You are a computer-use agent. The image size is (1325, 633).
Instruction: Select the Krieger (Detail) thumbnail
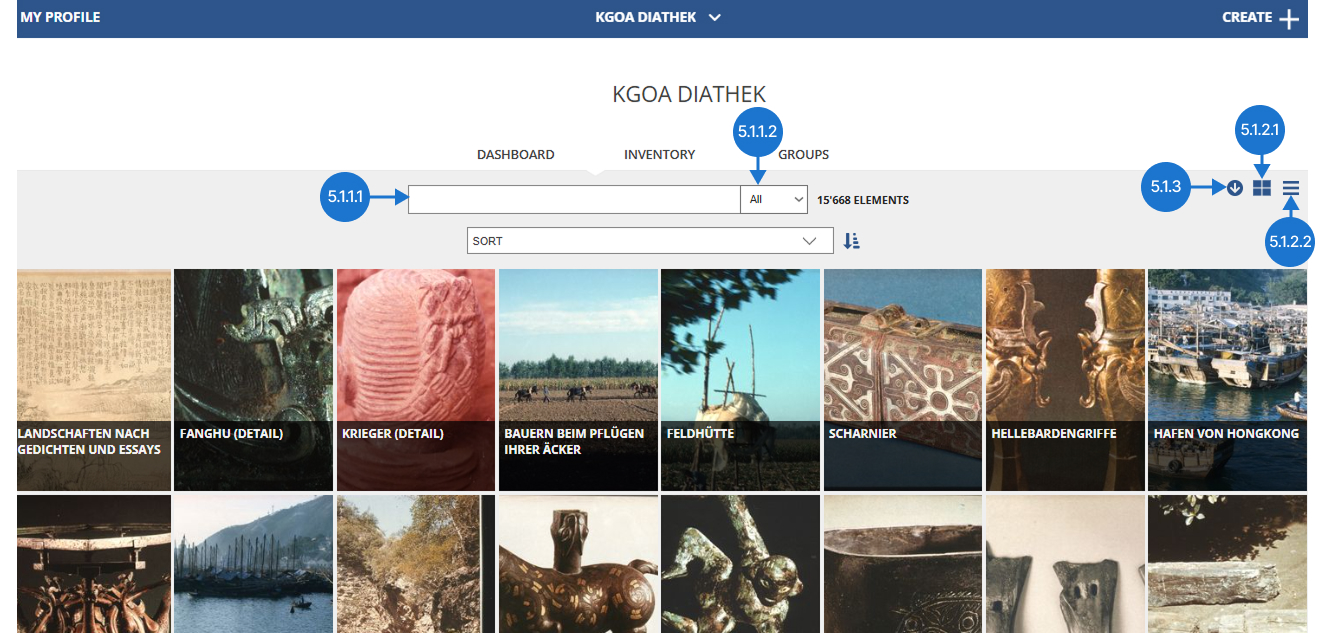pos(415,379)
